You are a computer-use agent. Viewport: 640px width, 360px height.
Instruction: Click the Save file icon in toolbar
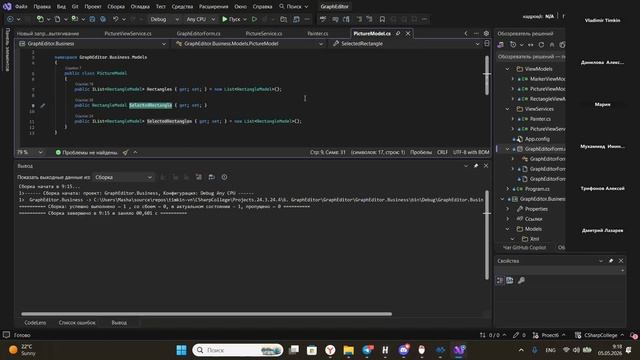pos(93,19)
